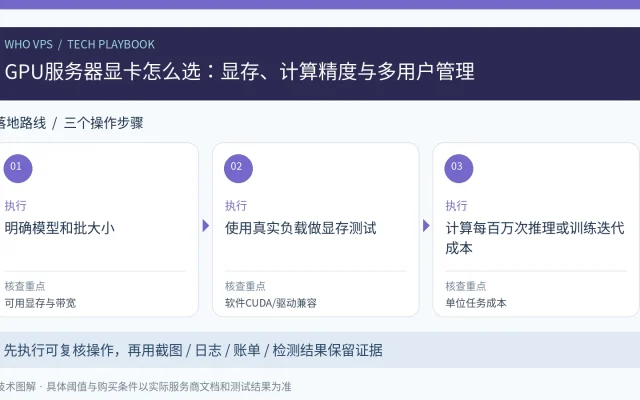Click 核查重点 label in the 01 card
This screenshot has height=400, width=640.
click(25, 286)
